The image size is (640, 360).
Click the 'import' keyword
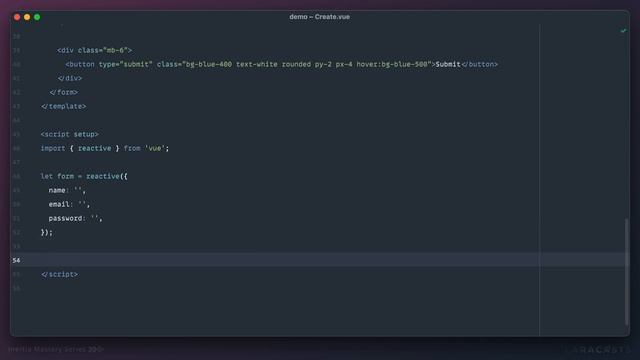point(53,148)
